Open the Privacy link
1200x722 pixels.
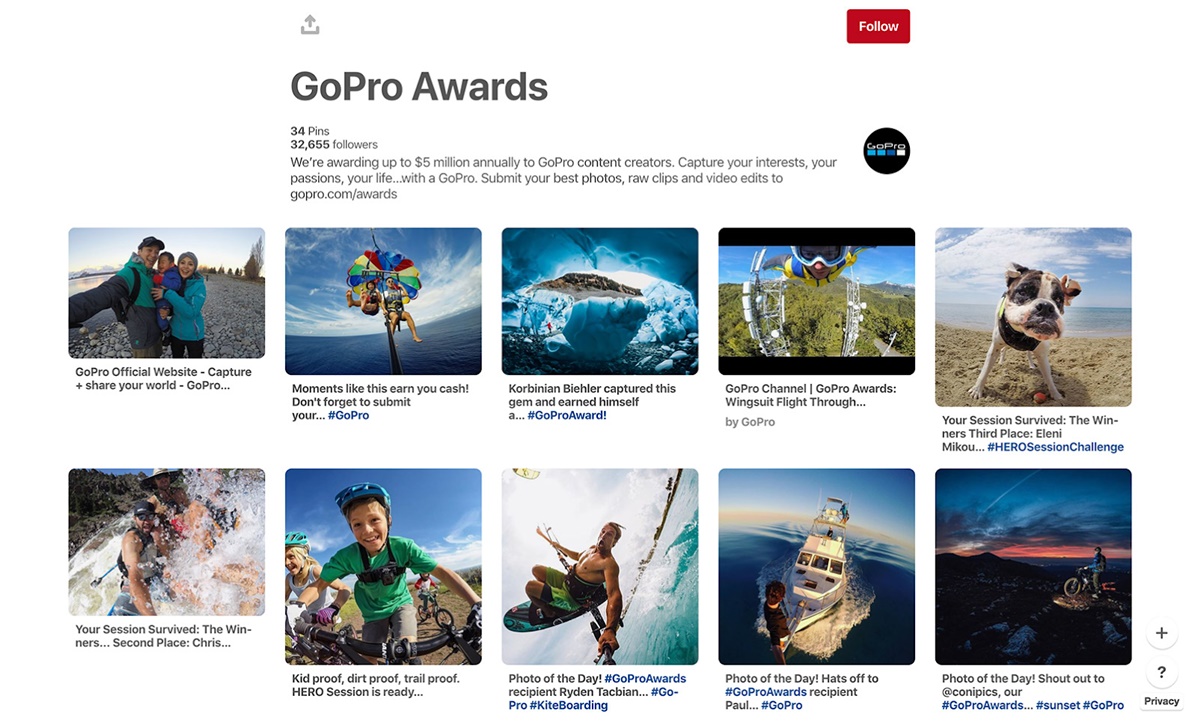(x=1161, y=701)
